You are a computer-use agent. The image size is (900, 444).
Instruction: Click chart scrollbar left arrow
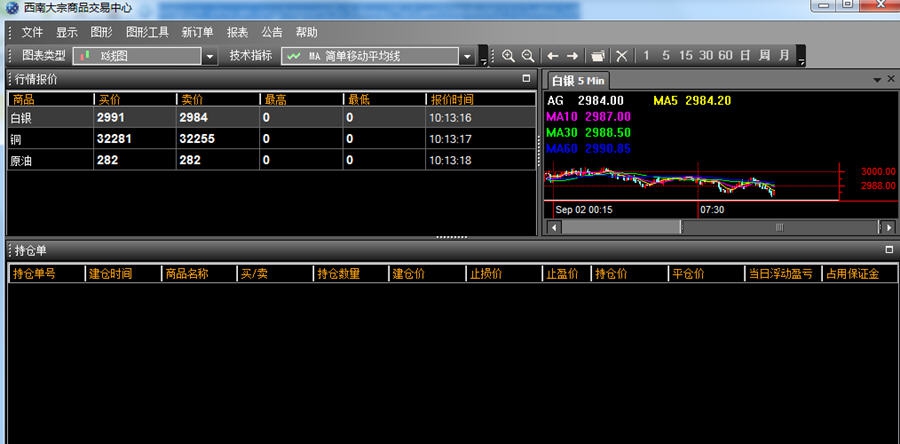[554, 227]
